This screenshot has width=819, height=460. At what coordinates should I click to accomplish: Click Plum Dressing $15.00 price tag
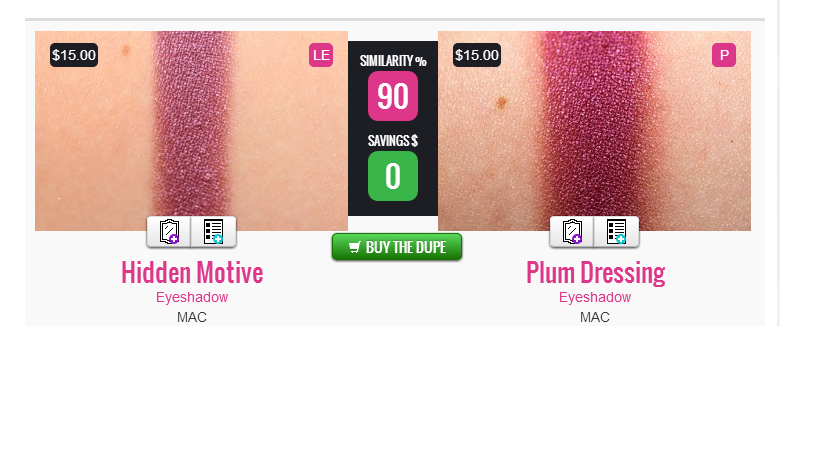pyautogui.click(x=477, y=55)
